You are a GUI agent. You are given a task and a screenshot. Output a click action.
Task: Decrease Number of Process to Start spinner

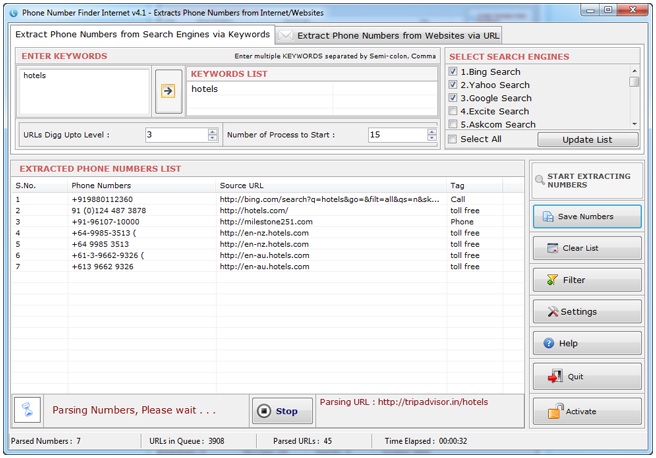[431, 138]
